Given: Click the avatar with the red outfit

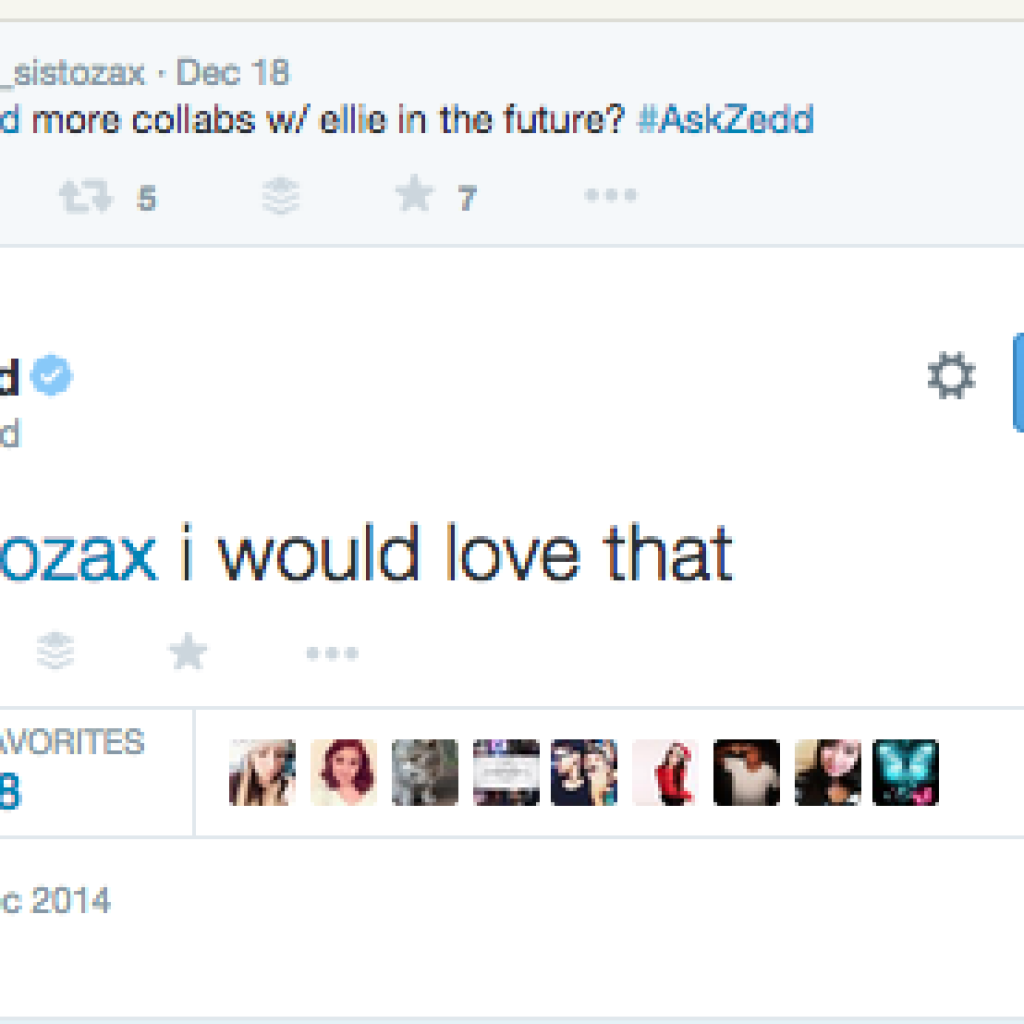Looking at the screenshot, I should (x=664, y=773).
